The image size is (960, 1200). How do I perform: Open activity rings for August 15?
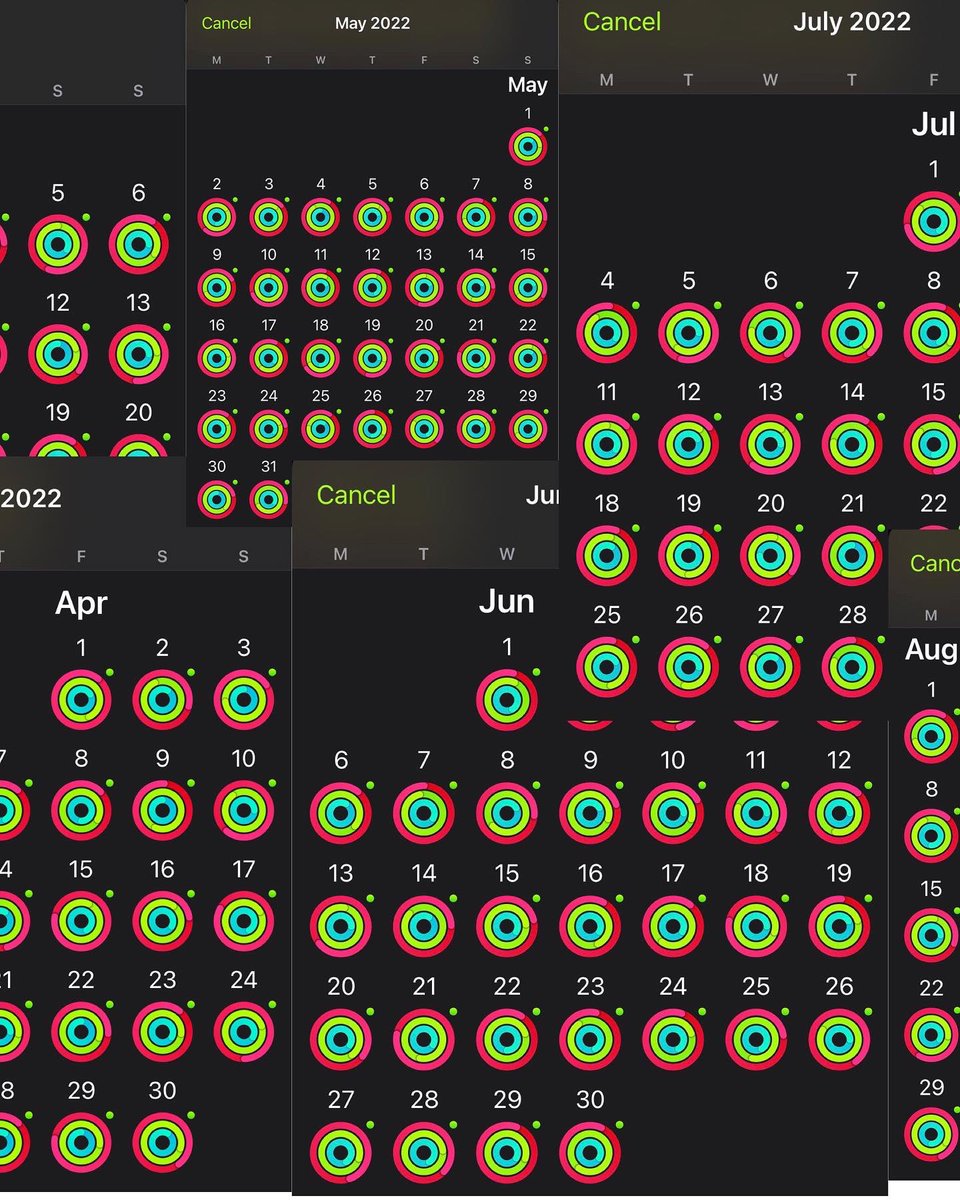(931, 934)
